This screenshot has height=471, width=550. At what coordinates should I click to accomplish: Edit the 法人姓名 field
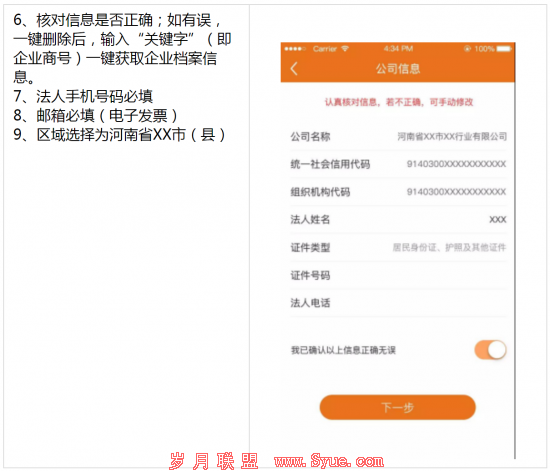pos(398,220)
